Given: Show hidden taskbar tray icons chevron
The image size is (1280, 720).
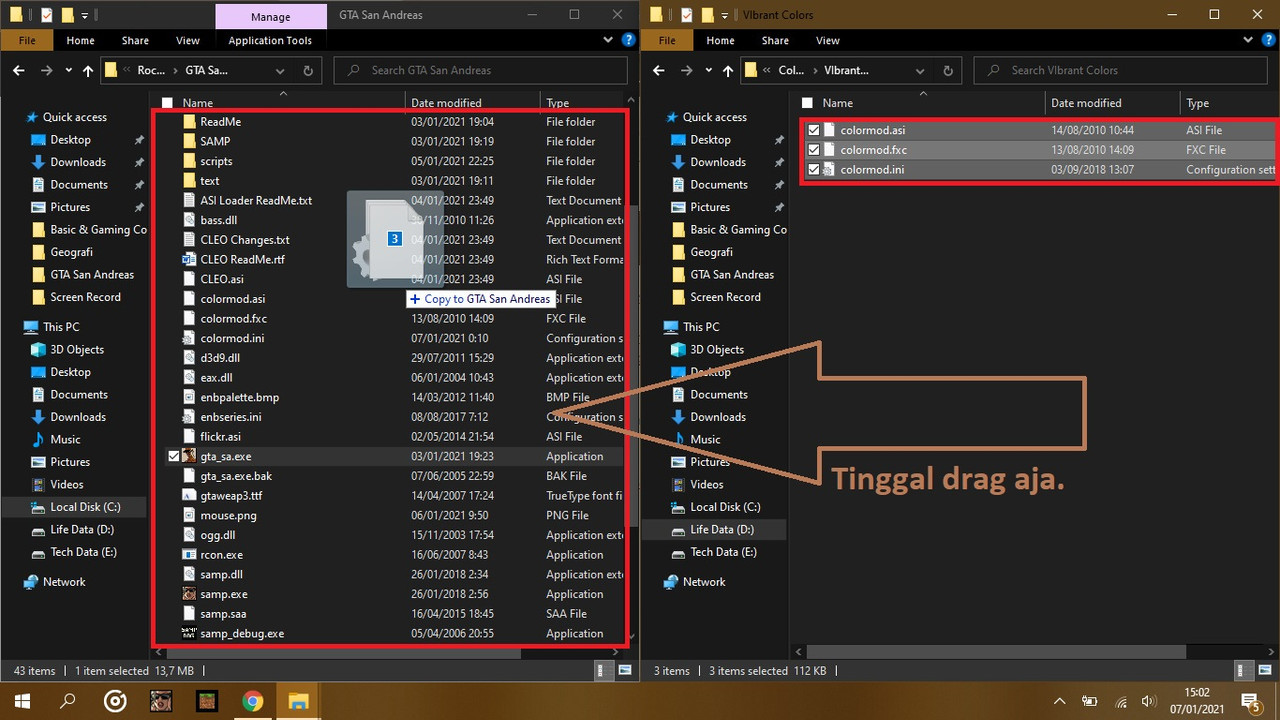Looking at the screenshot, I should [1060, 701].
